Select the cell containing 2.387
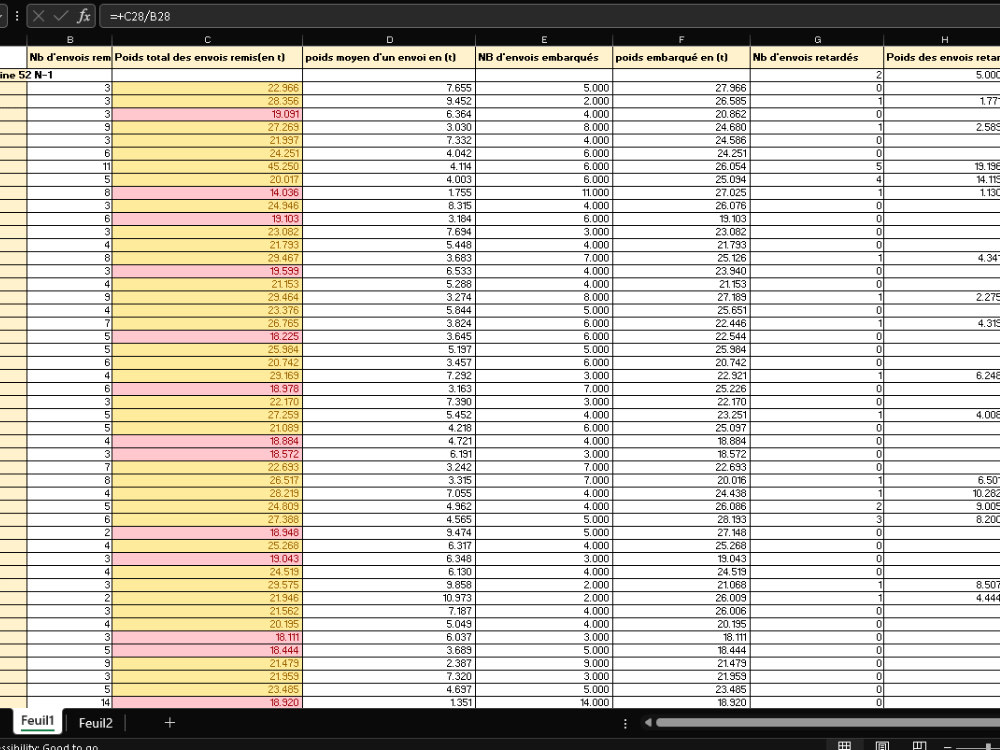The image size is (1000, 750). pyautogui.click(x=389, y=663)
